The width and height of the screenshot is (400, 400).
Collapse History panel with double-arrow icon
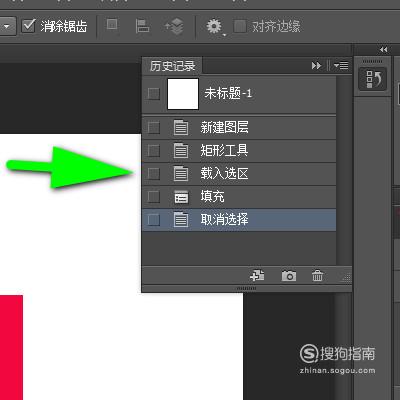pyautogui.click(x=316, y=66)
